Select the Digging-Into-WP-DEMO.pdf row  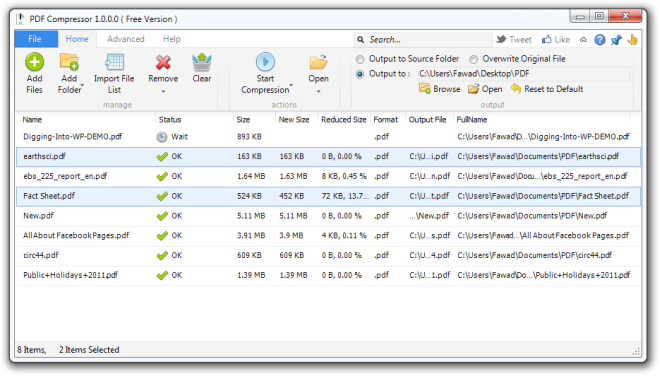pos(328,137)
